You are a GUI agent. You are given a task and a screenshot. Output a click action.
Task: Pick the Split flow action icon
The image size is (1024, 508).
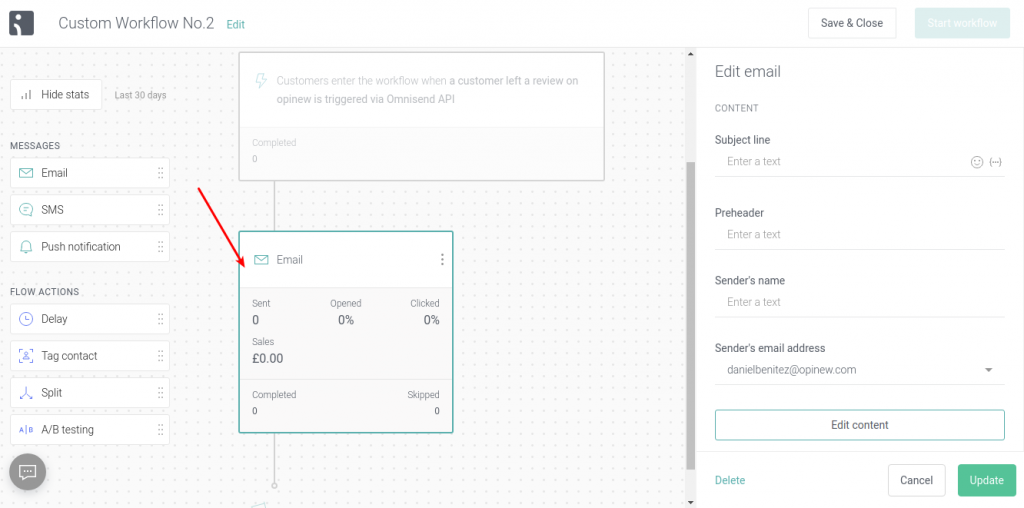26,393
